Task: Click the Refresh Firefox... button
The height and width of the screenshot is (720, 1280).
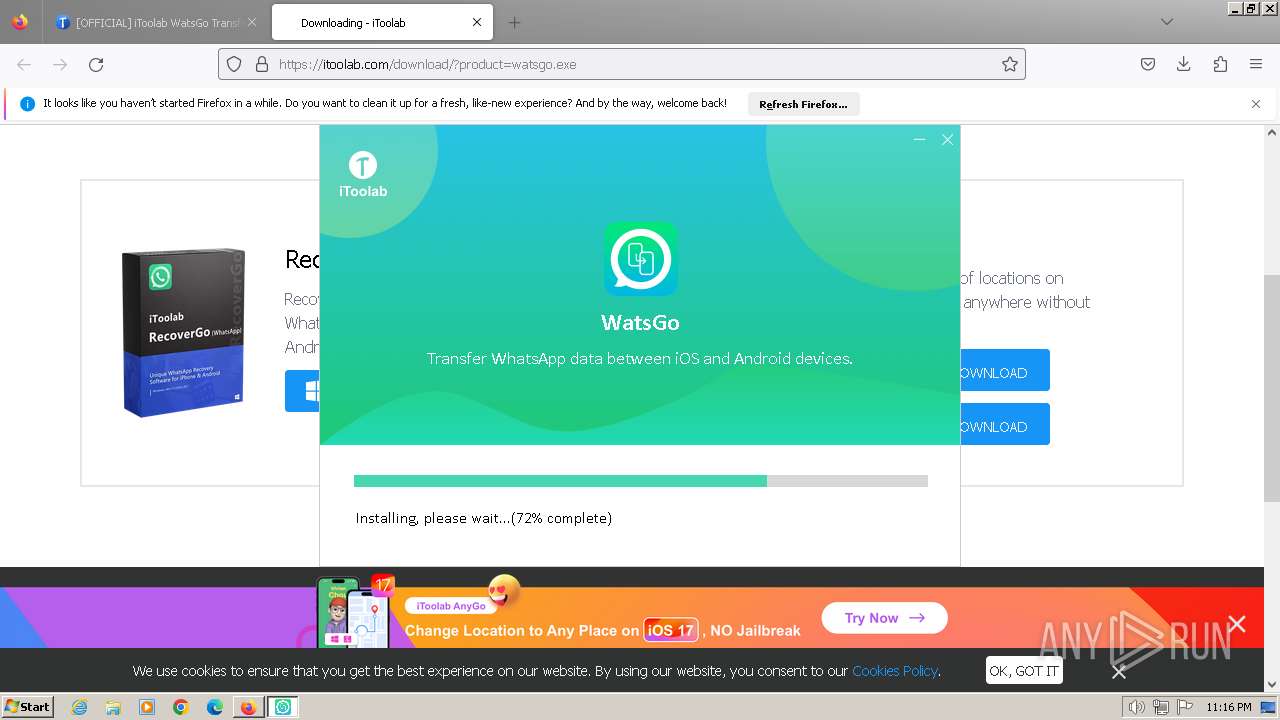Action: (803, 104)
